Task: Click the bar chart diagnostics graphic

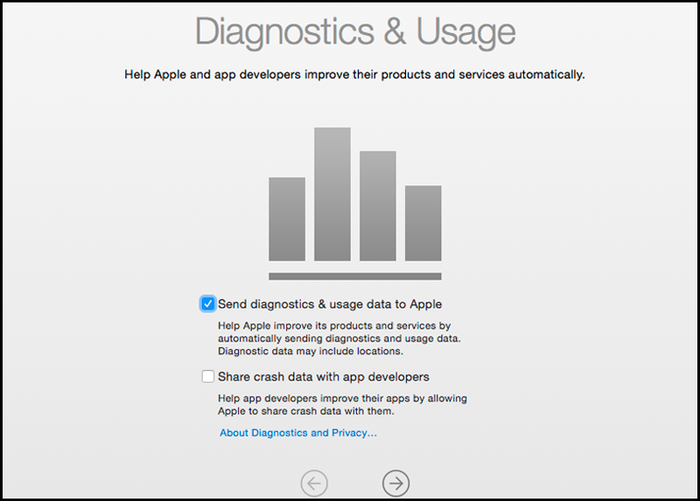Action: [x=355, y=204]
